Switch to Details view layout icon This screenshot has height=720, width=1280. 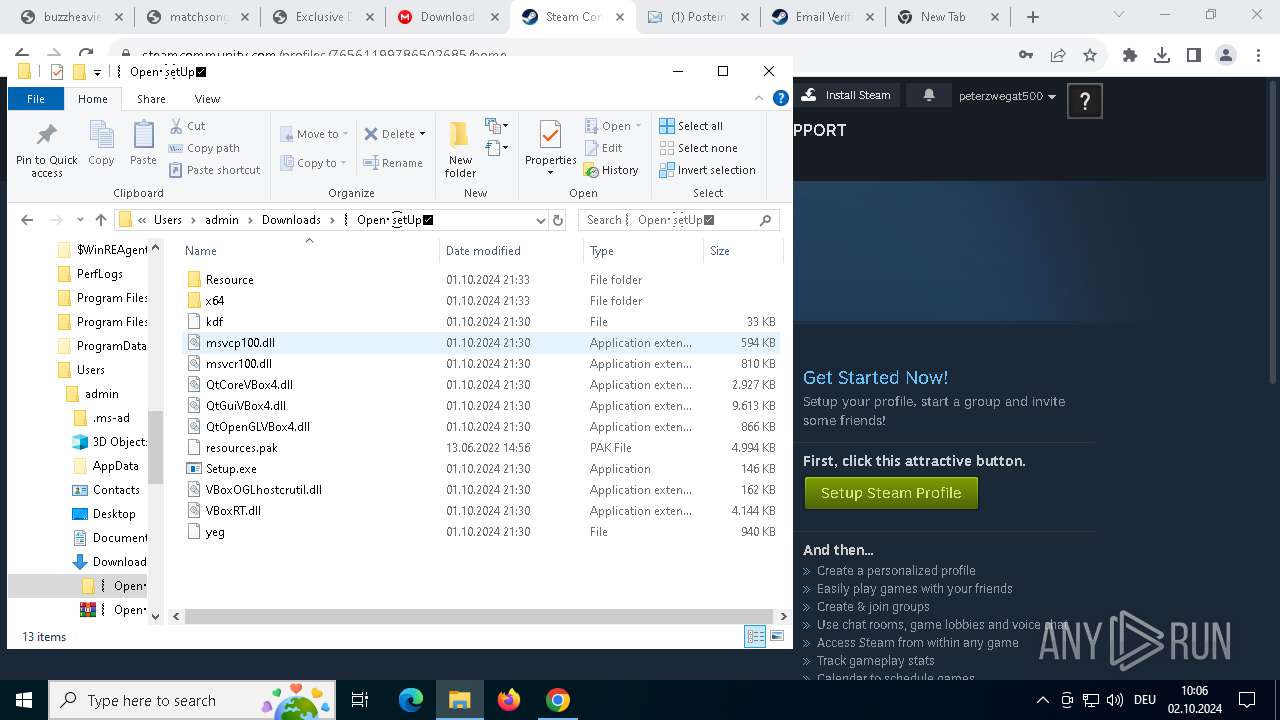[x=755, y=637]
